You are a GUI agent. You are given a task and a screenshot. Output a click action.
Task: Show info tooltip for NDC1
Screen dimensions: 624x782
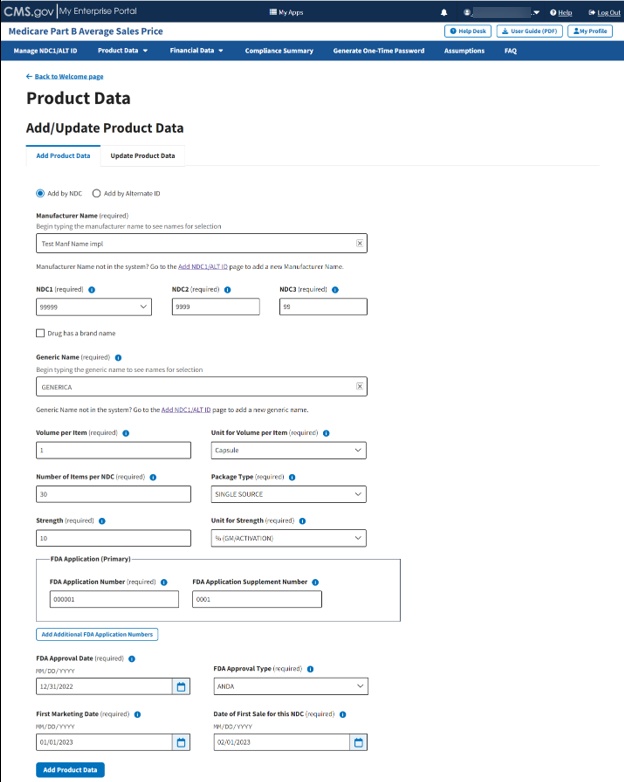click(92, 289)
